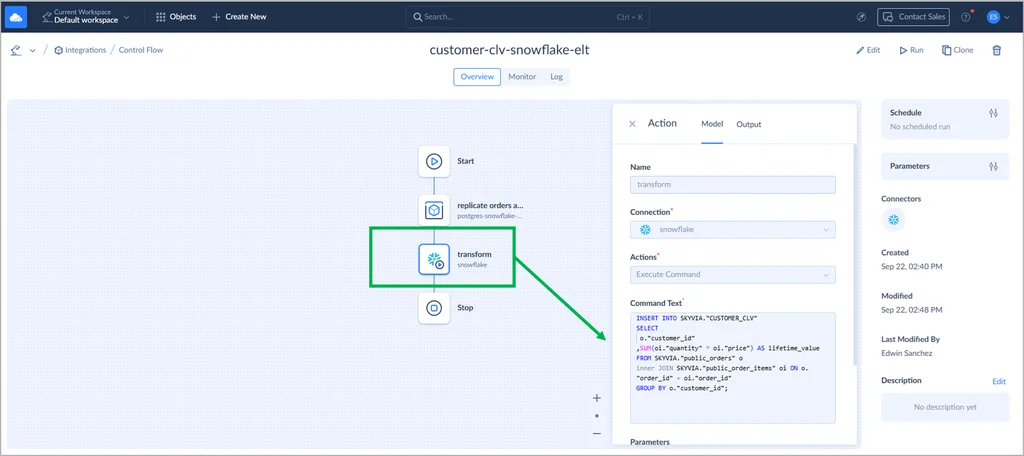
Task: Click the 'Edwin Sanchez' name
Action: coord(907,353)
